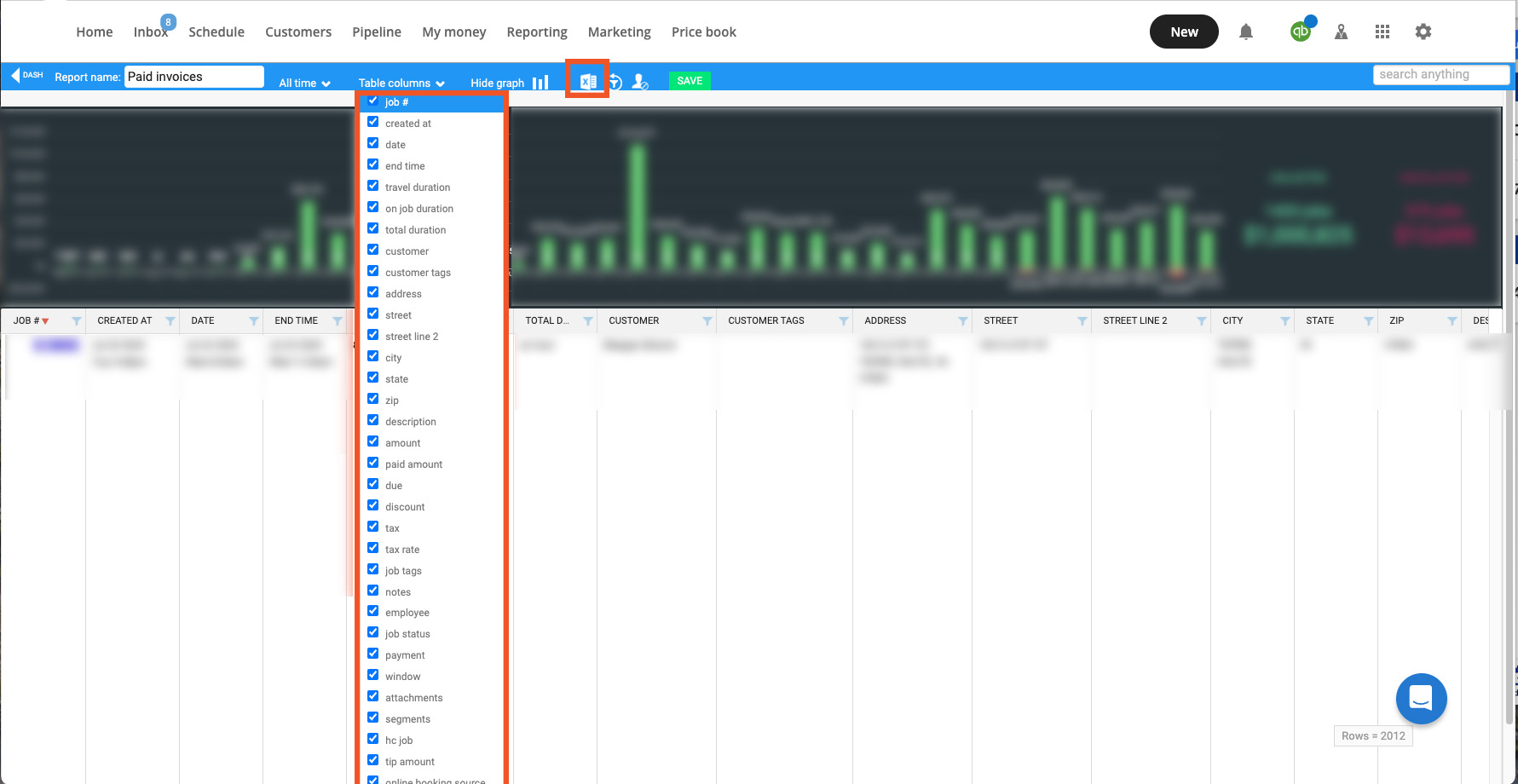Focus the search anything box
This screenshot has width=1518, height=784.
pyautogui.click(x=1441, y=74)
